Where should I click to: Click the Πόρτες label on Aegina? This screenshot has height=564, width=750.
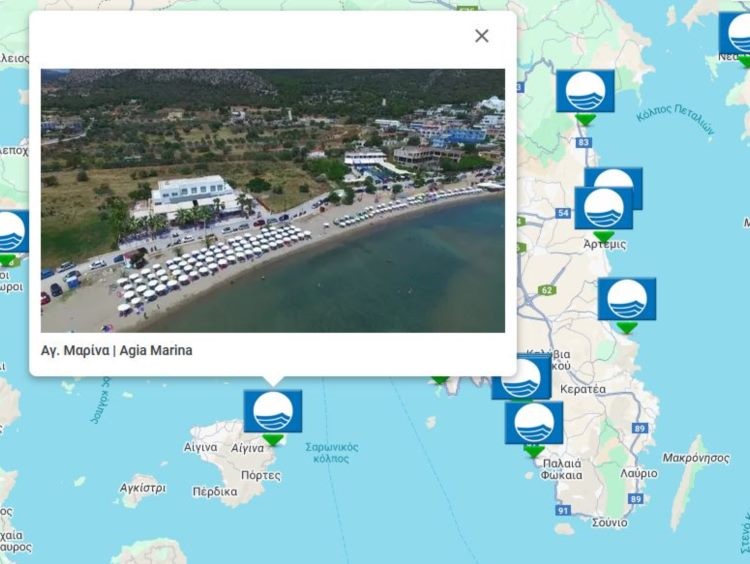(x=260, y=476)
